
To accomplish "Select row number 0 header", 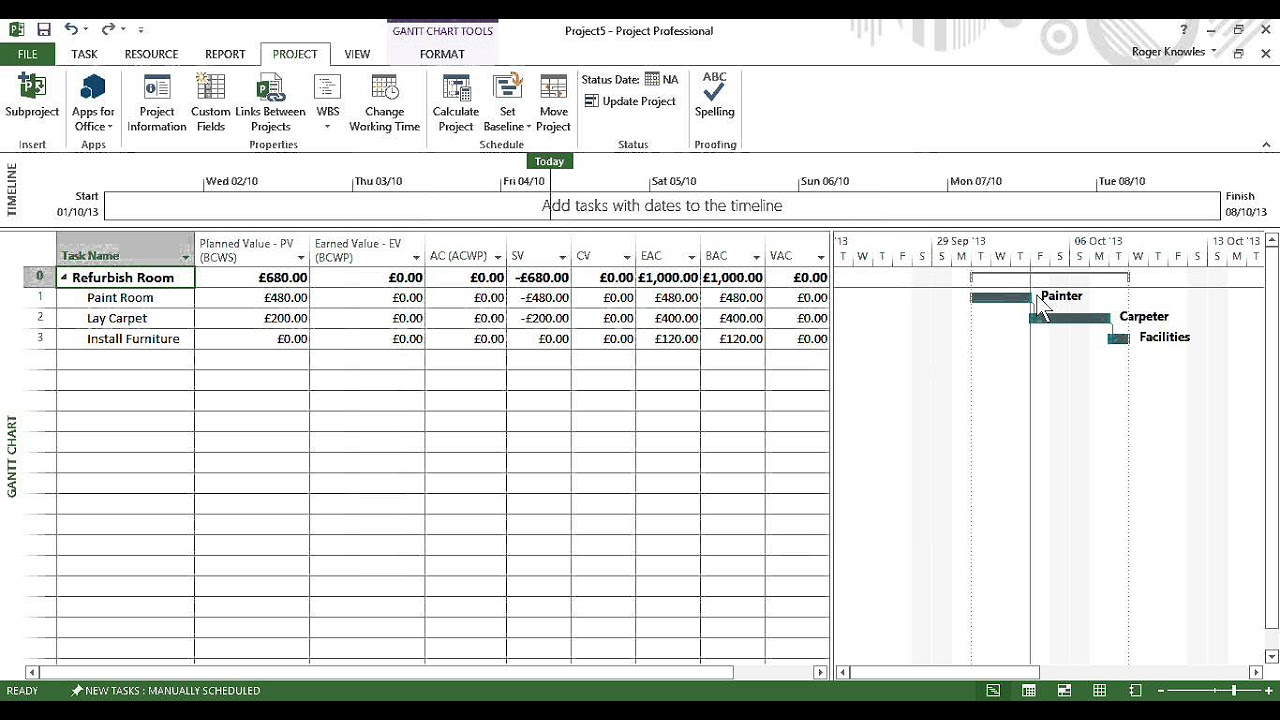I will coord(40,277).
